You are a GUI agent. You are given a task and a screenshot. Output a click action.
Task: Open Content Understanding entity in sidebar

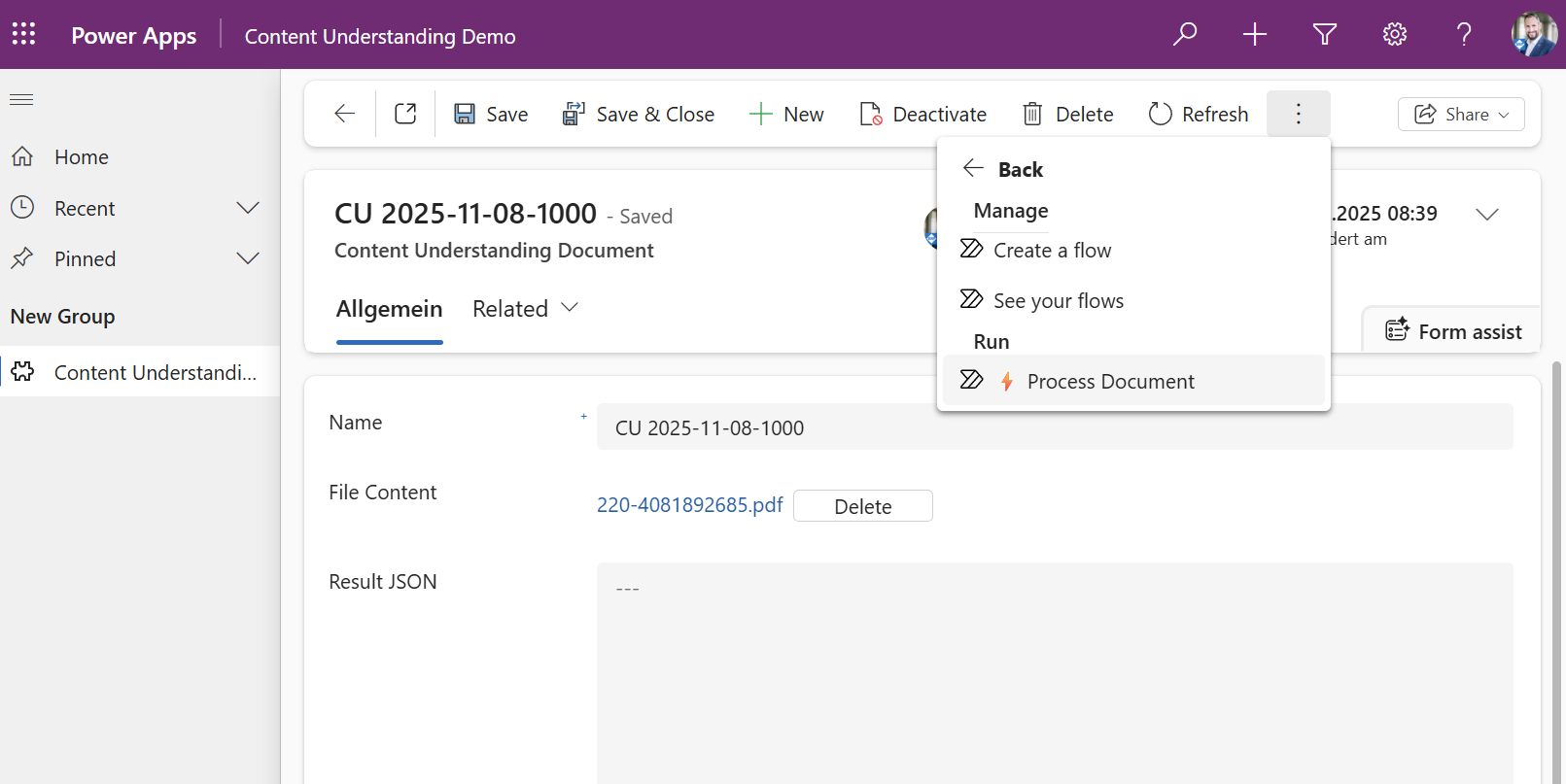(x=140, y=372)
